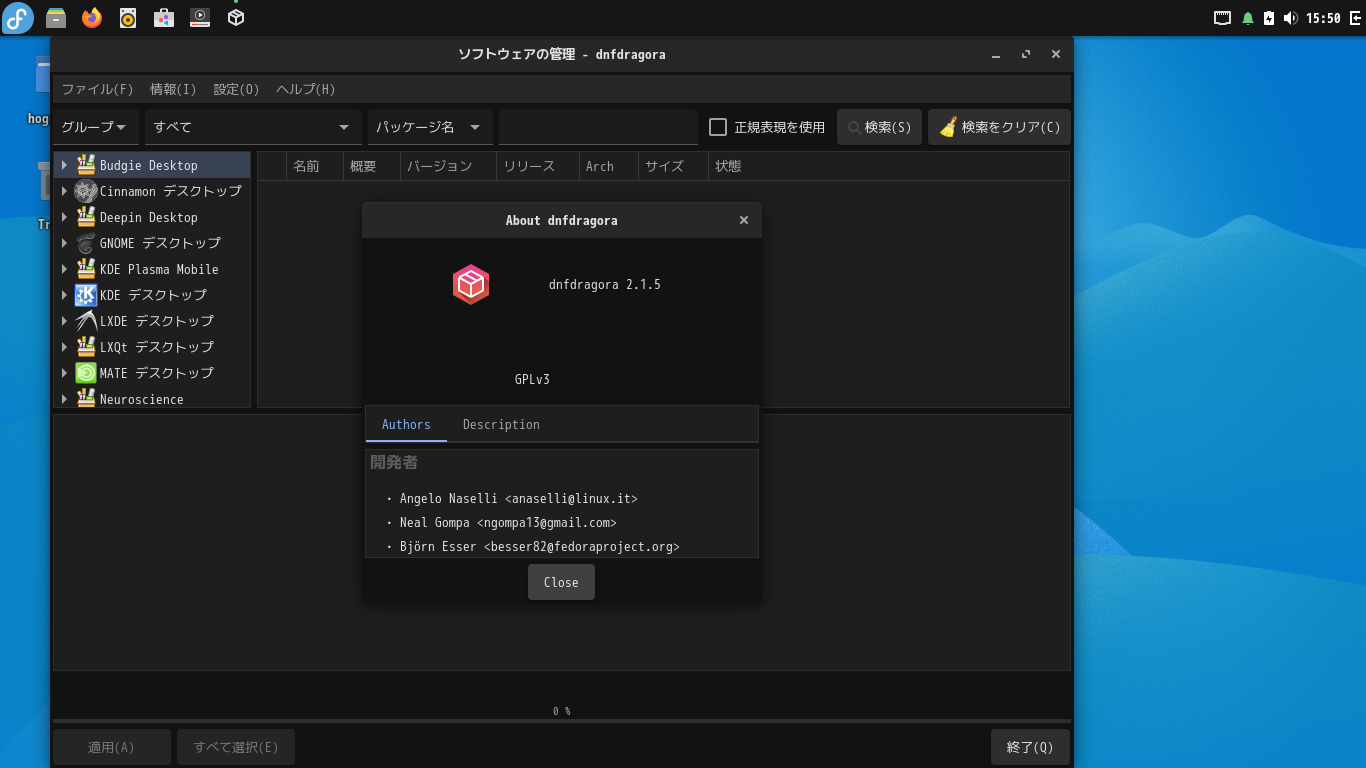Select the KDE デスクトップ gear icon
This screenshot has height=768, width=1366.
tap(86, 295)
